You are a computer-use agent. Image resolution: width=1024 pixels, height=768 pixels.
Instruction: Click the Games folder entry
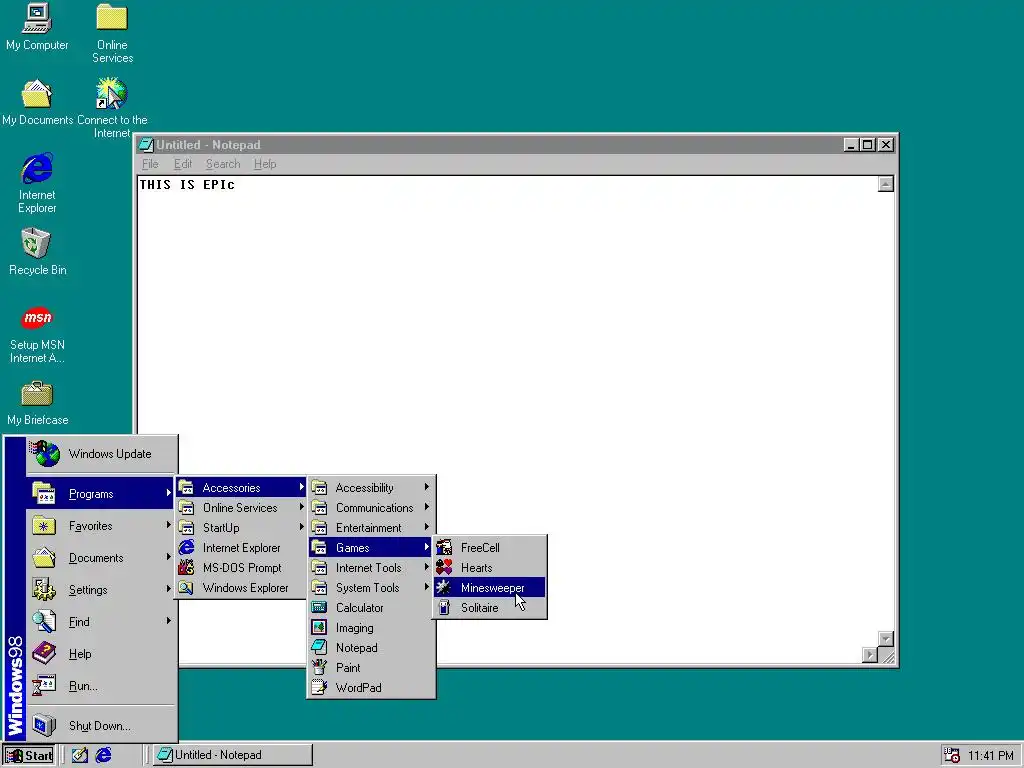pyautogui.click(x=371, y=547)
